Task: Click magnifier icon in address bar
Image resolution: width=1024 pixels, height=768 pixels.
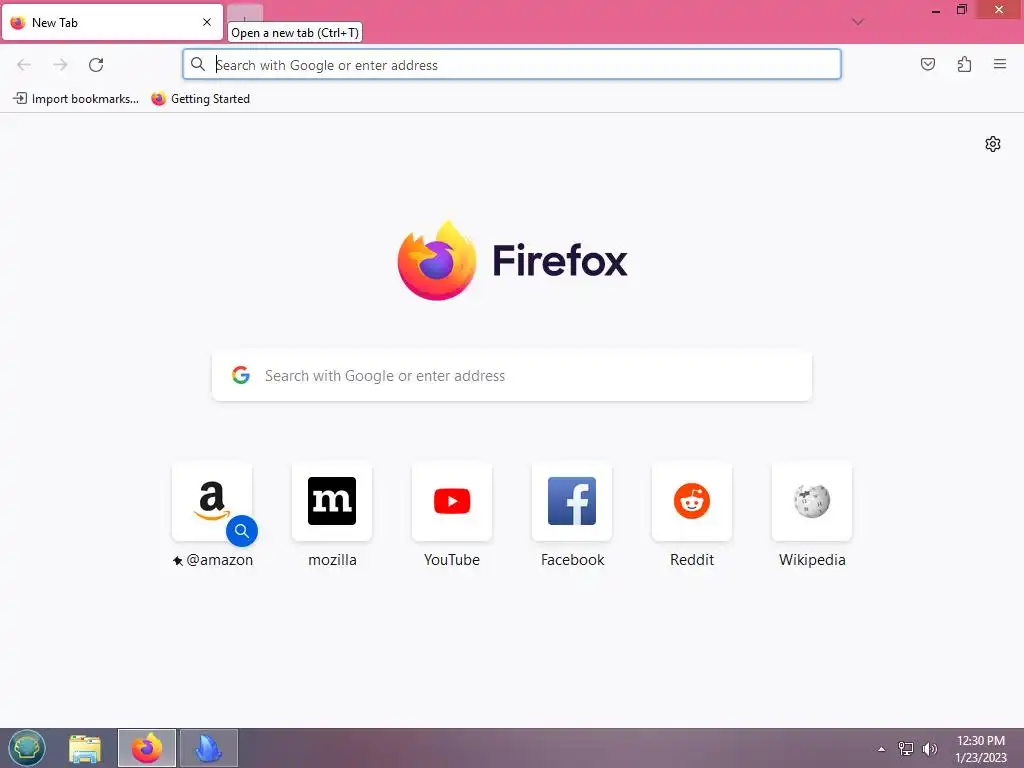Action: pyautogui.click(x=198, y=64)
